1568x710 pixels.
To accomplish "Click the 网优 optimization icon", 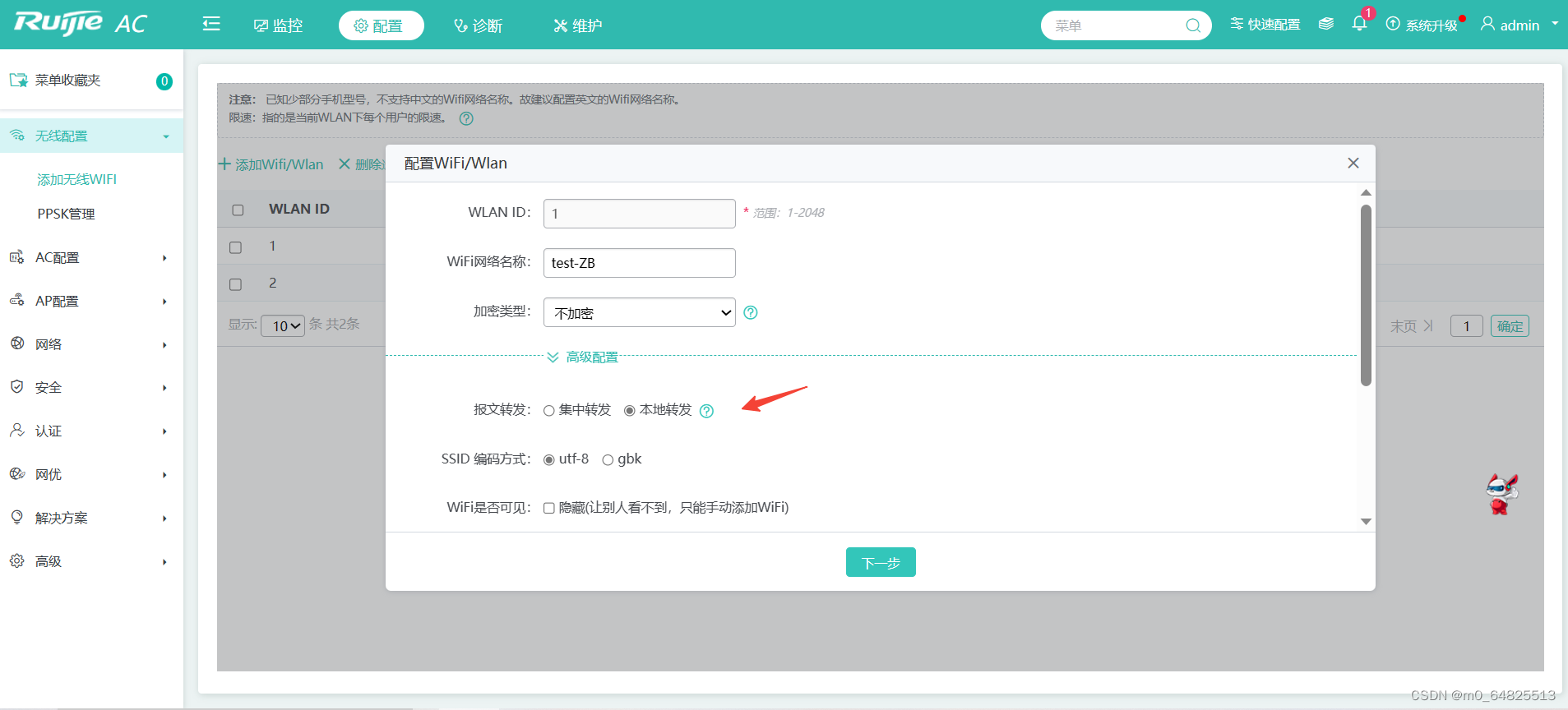I will tap(17, 473).
